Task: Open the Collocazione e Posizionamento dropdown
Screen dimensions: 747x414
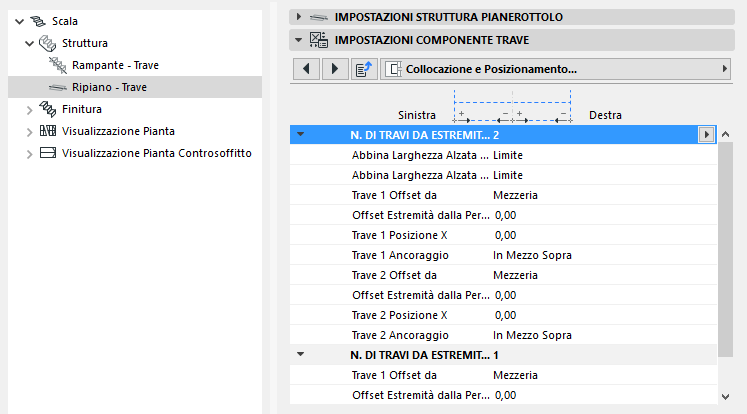Action: (x=556, y=69)
